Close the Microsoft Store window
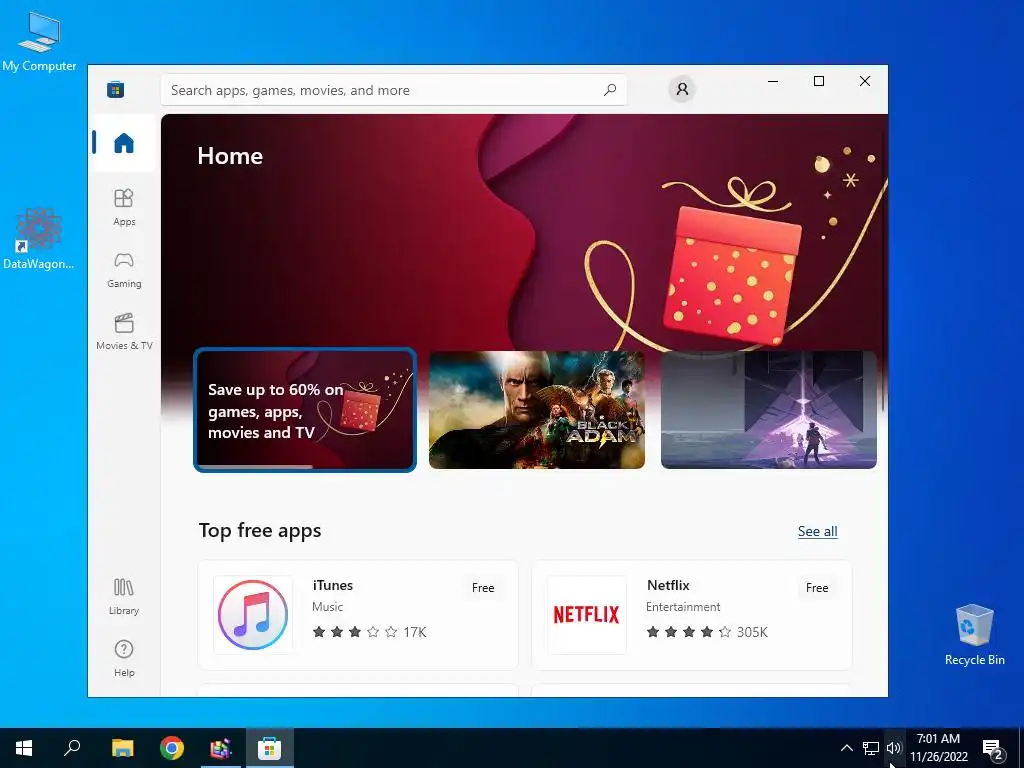 [x=865, y=81]
